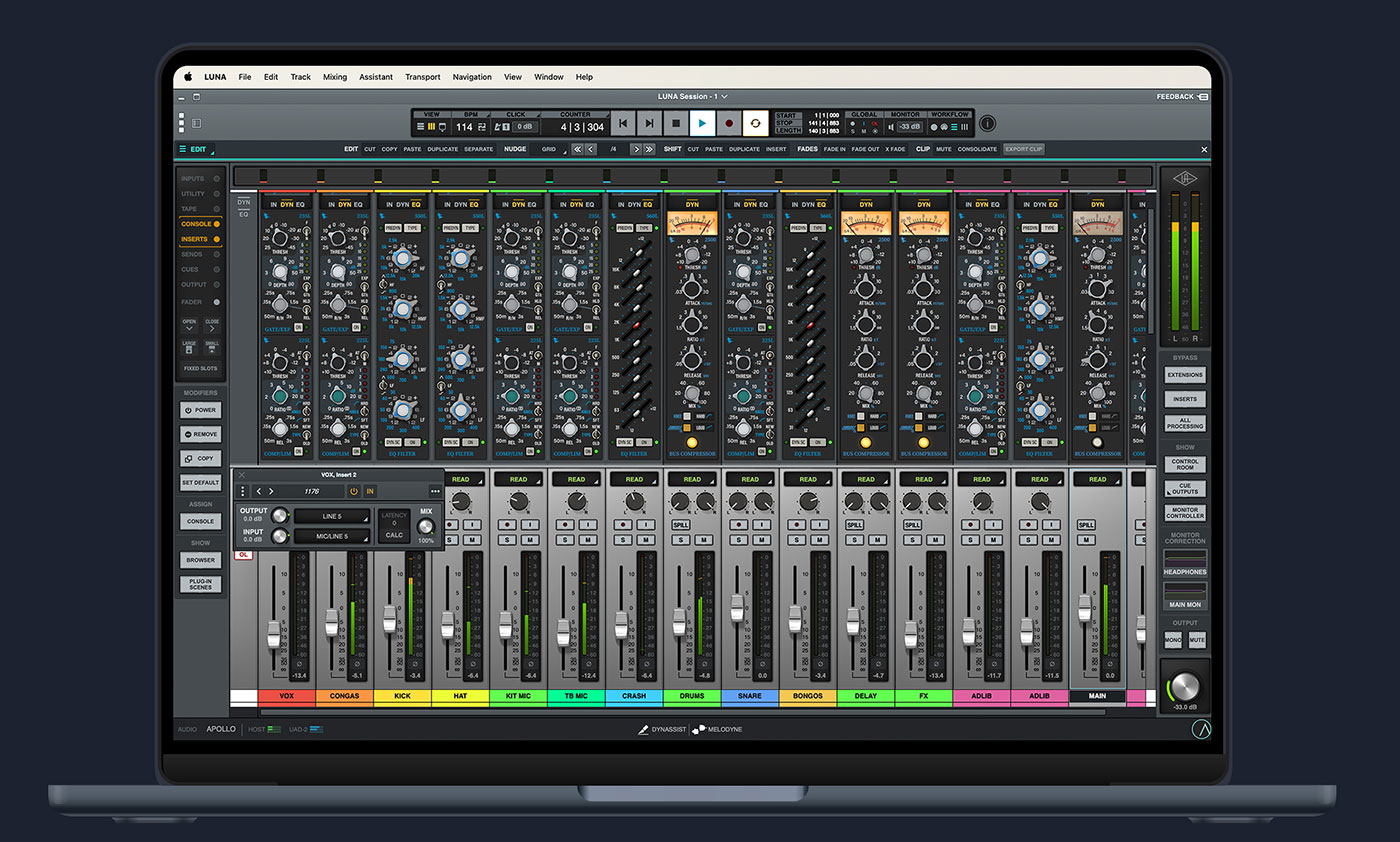Image resolution: width=1400 pixels, height=842 pixels.
Task: Open the Mixing menu
Action: pyautogui.click(x=335, y=77)
